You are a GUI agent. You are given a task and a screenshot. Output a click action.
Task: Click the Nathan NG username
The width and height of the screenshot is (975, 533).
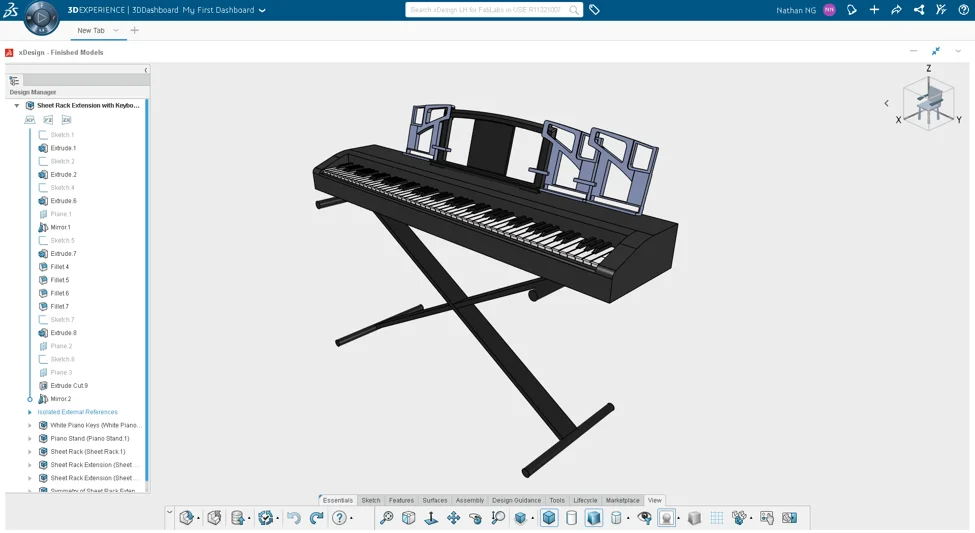pyautogui.click(x=796, y=11)
